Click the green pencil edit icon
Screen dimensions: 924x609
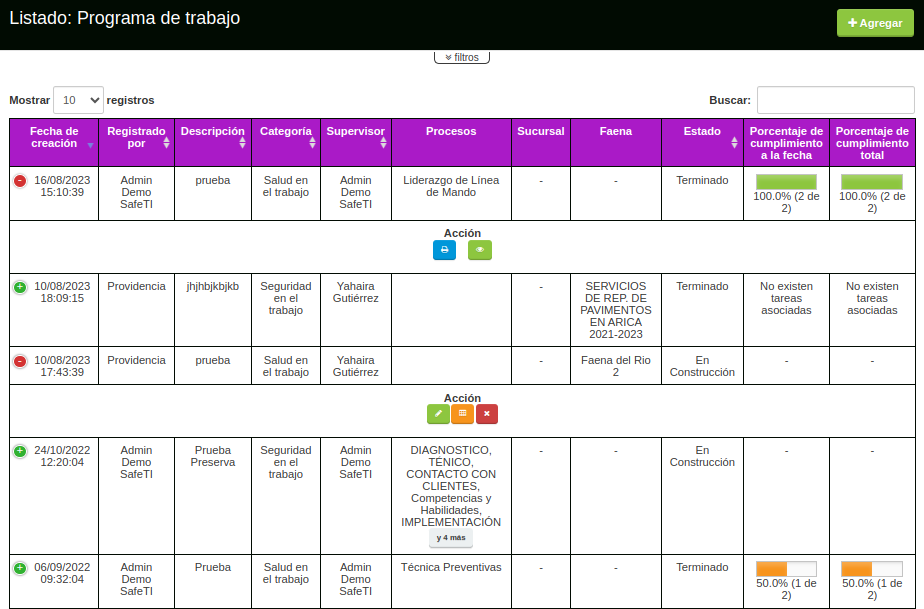tap(438, 414)
